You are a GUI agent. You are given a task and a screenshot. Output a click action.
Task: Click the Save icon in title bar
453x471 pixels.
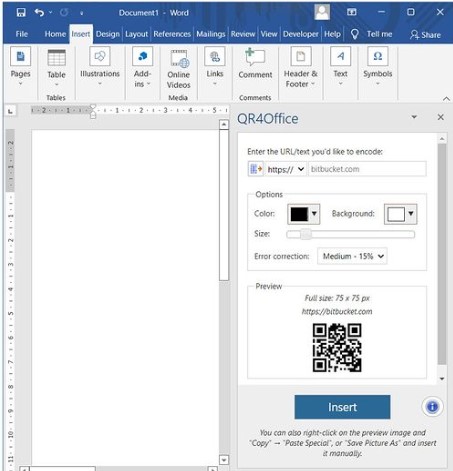point(21,13)
